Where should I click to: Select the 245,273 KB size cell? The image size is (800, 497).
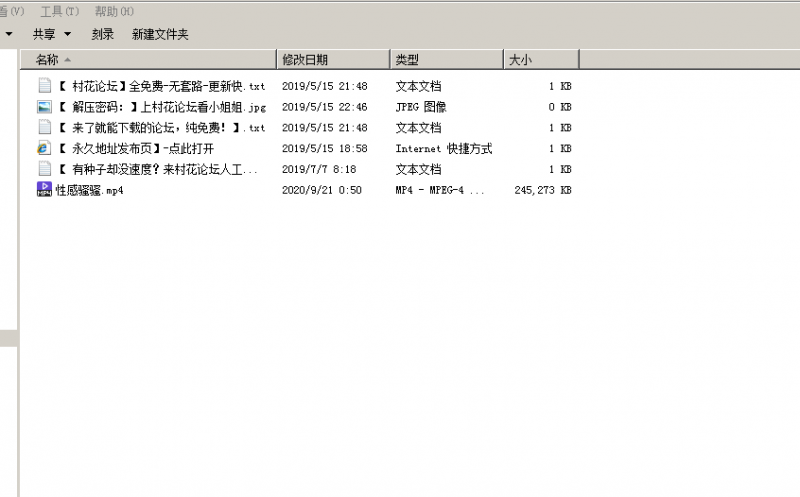tap(542, 190)
